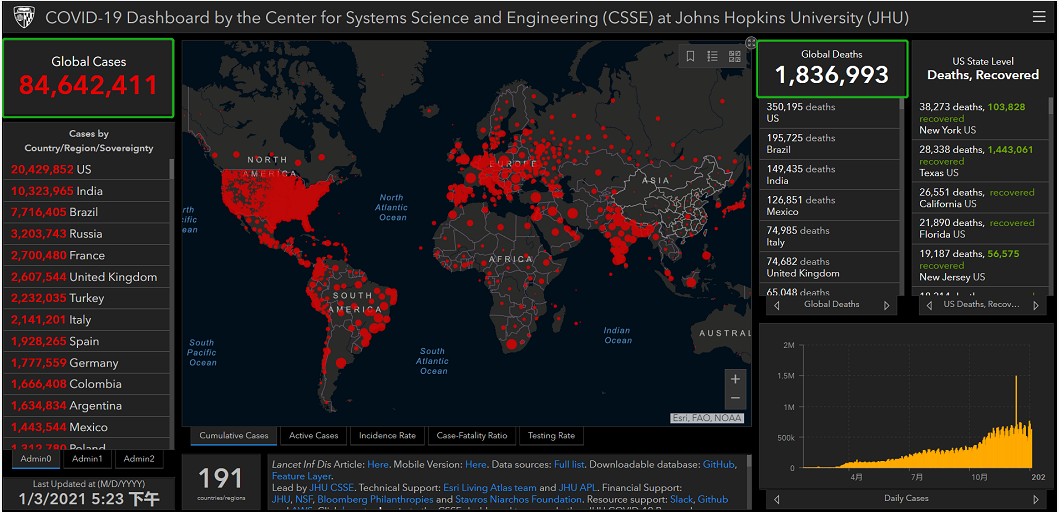Select India in the cases list
1059x512 pixels.
86,191
